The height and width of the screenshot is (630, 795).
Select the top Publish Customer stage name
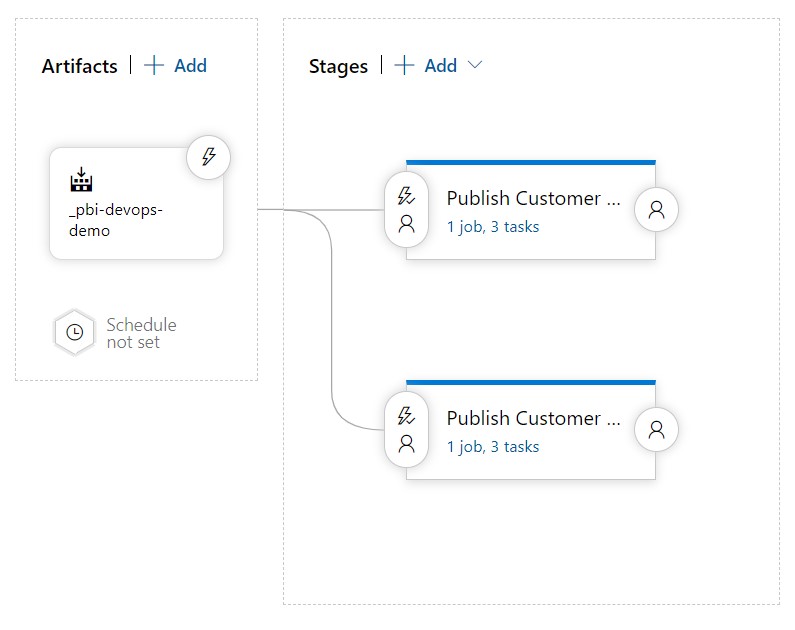(524, 198)
